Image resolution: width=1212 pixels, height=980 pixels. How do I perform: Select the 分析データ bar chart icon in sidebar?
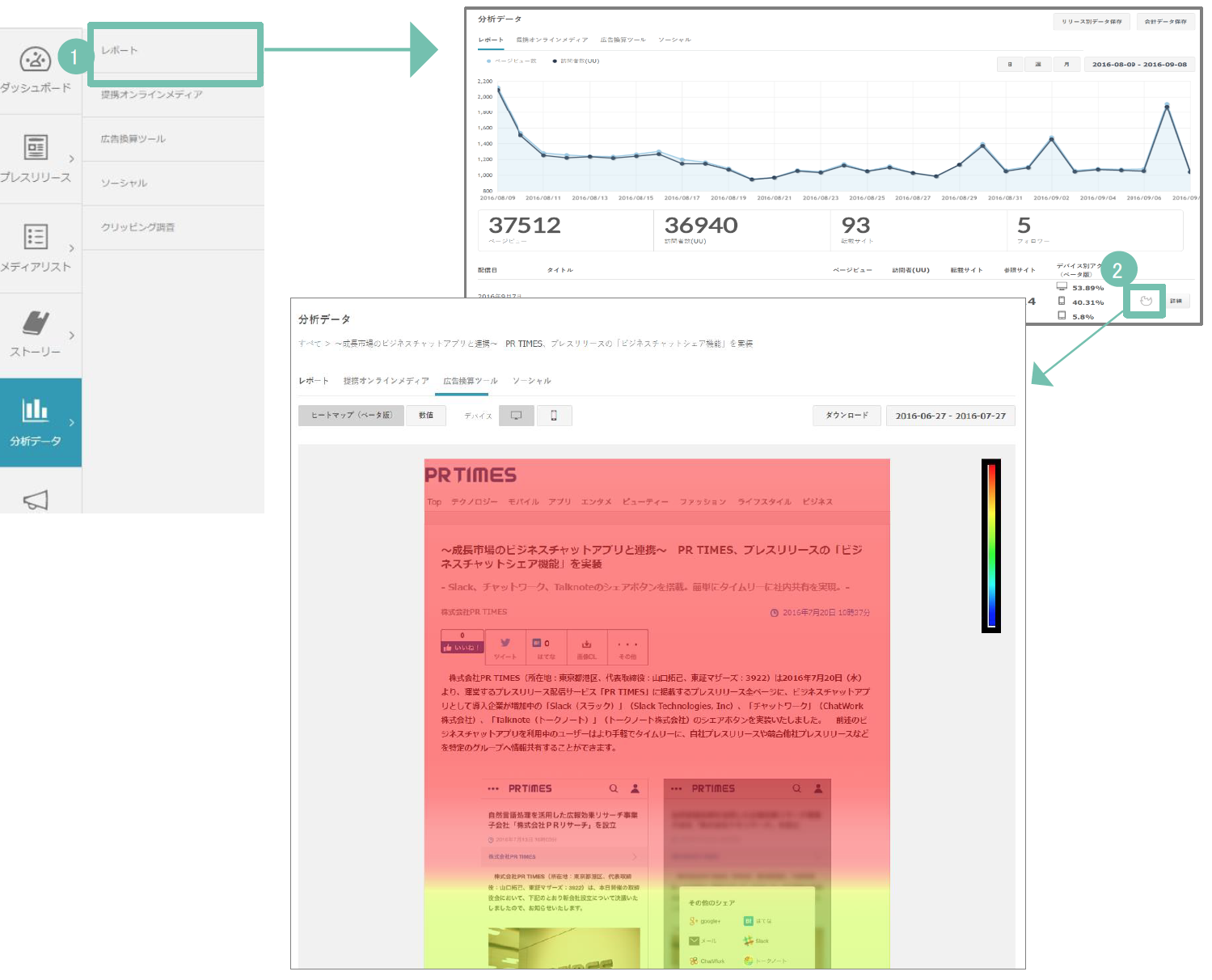(35, 410)
